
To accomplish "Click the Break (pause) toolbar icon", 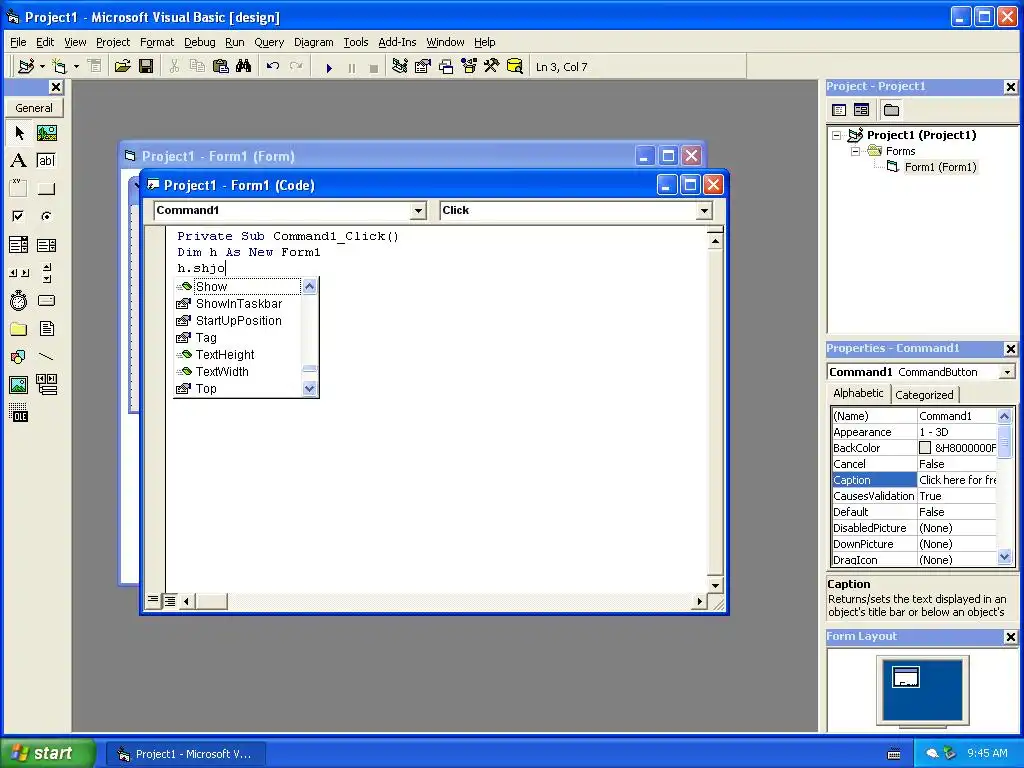I will pos(352,67).
